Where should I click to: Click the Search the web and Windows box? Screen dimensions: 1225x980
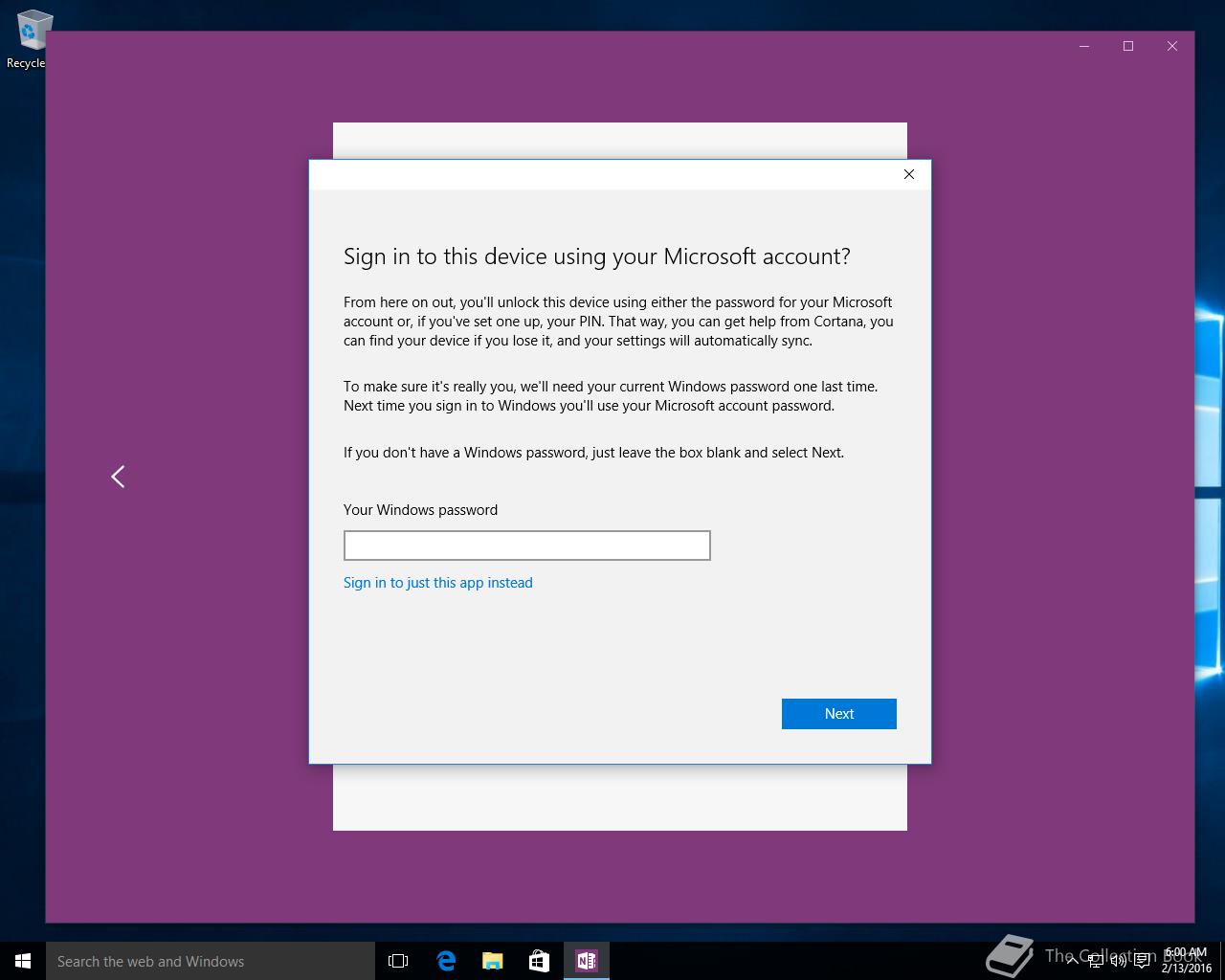point(211,961)
